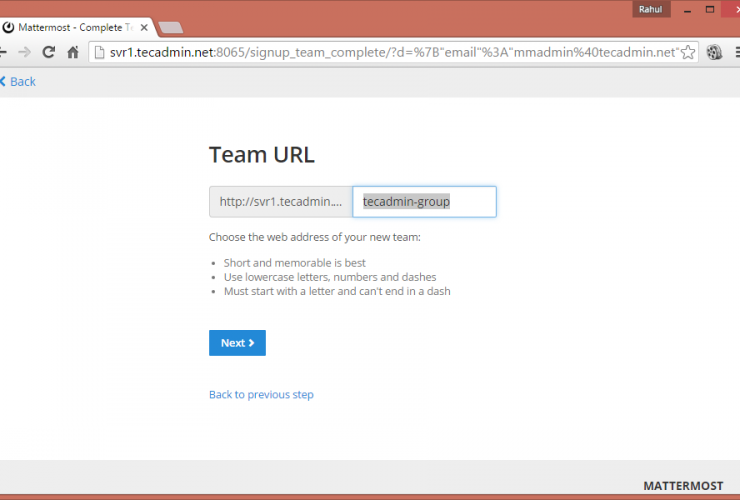The width and height of the screenshot is (740, 500).
Task: Bookmark this page with the star icon
Action: [688, 52]
